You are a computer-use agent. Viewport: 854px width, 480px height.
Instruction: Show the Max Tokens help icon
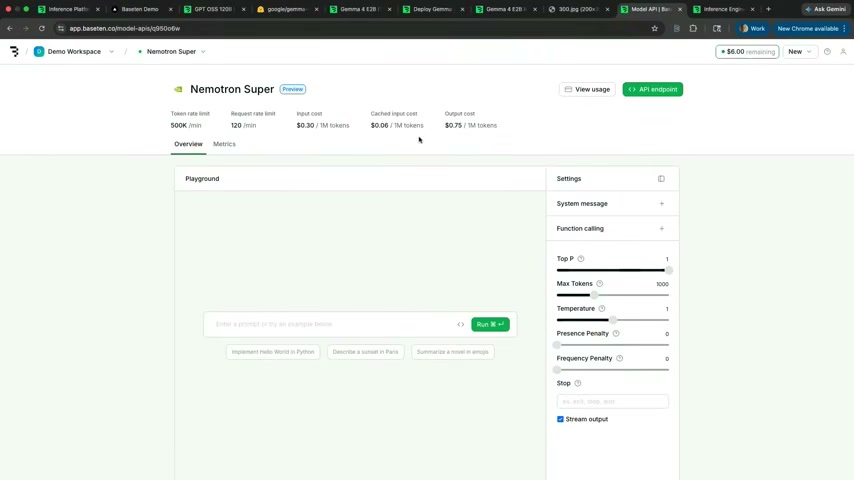(600, 284)
